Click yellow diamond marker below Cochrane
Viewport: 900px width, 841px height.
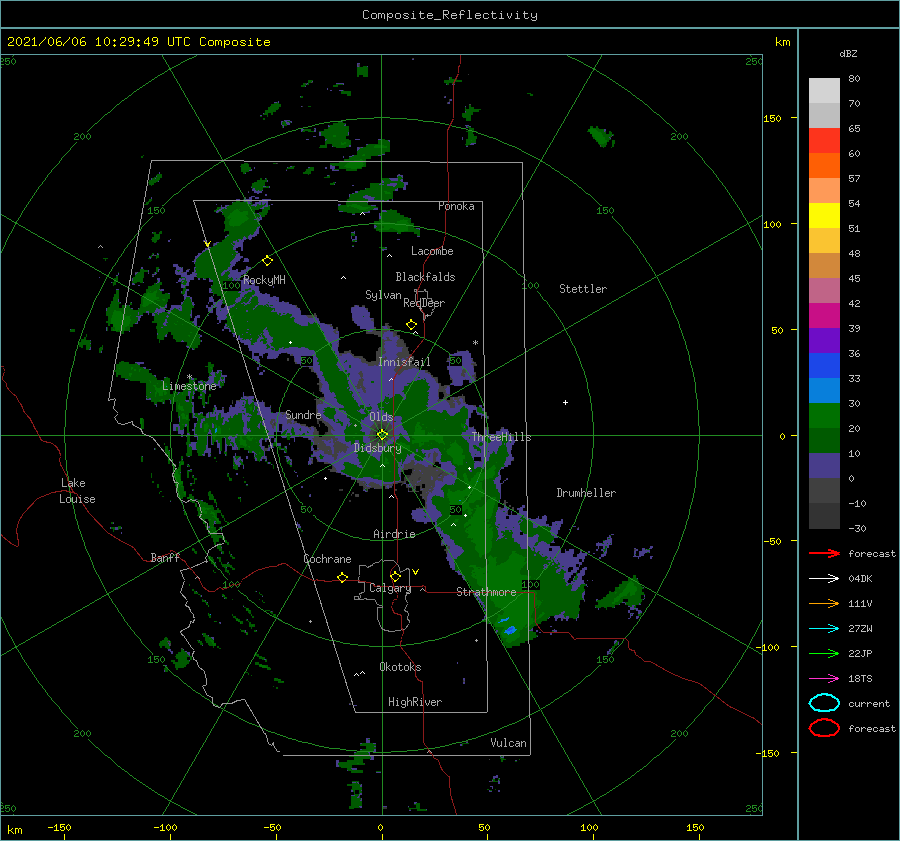coord(343,577)
